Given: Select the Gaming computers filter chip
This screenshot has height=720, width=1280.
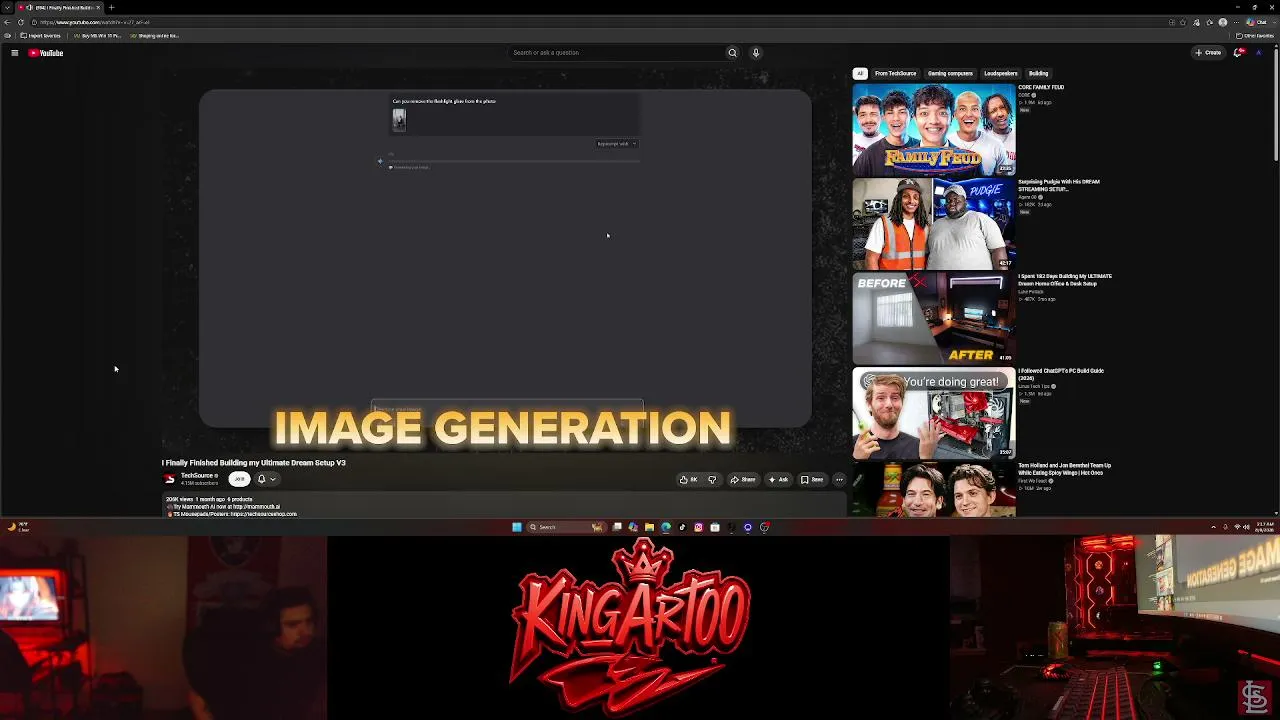Looking at the screenshot, I should coord(950,73).
